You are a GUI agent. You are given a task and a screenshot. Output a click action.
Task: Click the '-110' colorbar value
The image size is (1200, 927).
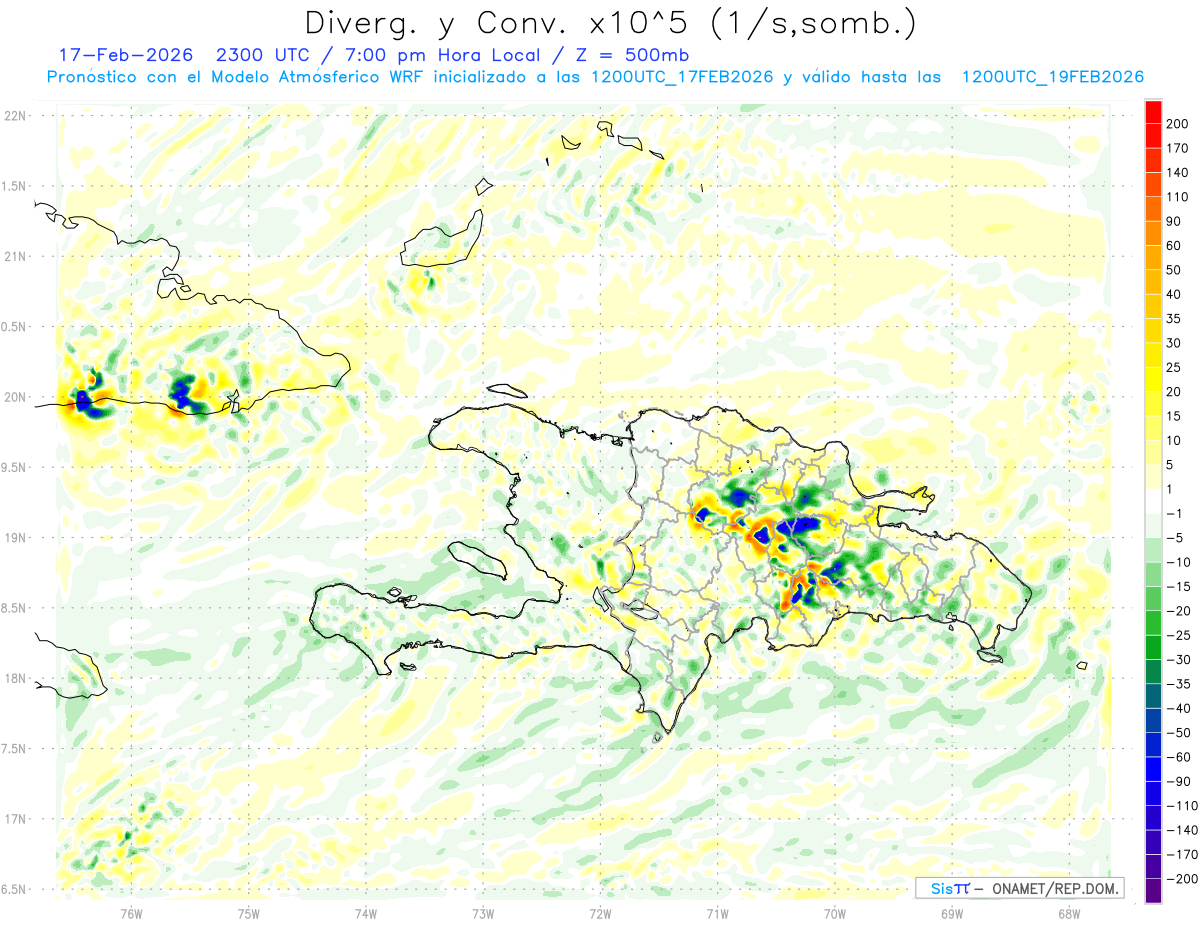point(1180,806)
